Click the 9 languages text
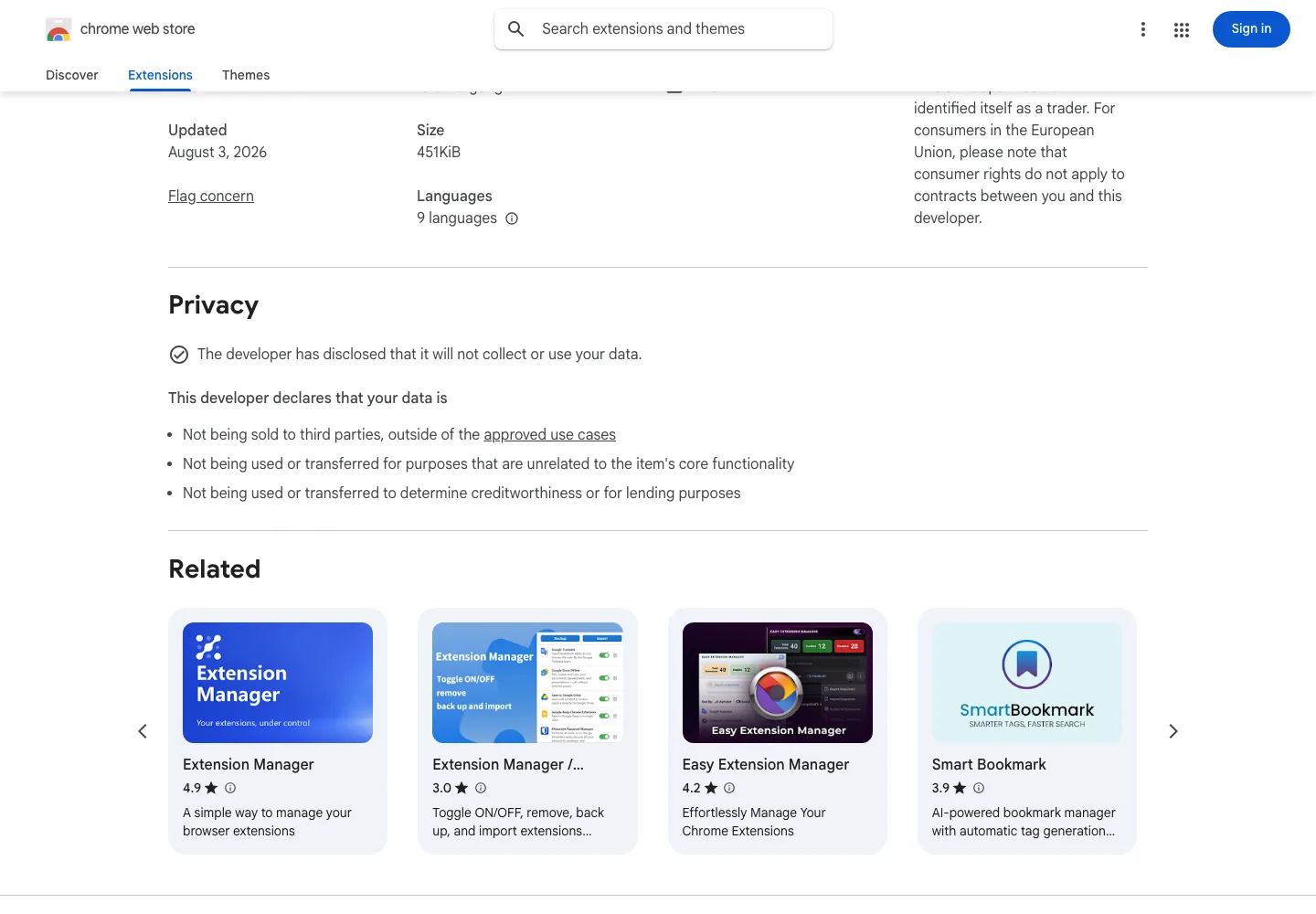The image size is (1316, 914). pos(457,218)
